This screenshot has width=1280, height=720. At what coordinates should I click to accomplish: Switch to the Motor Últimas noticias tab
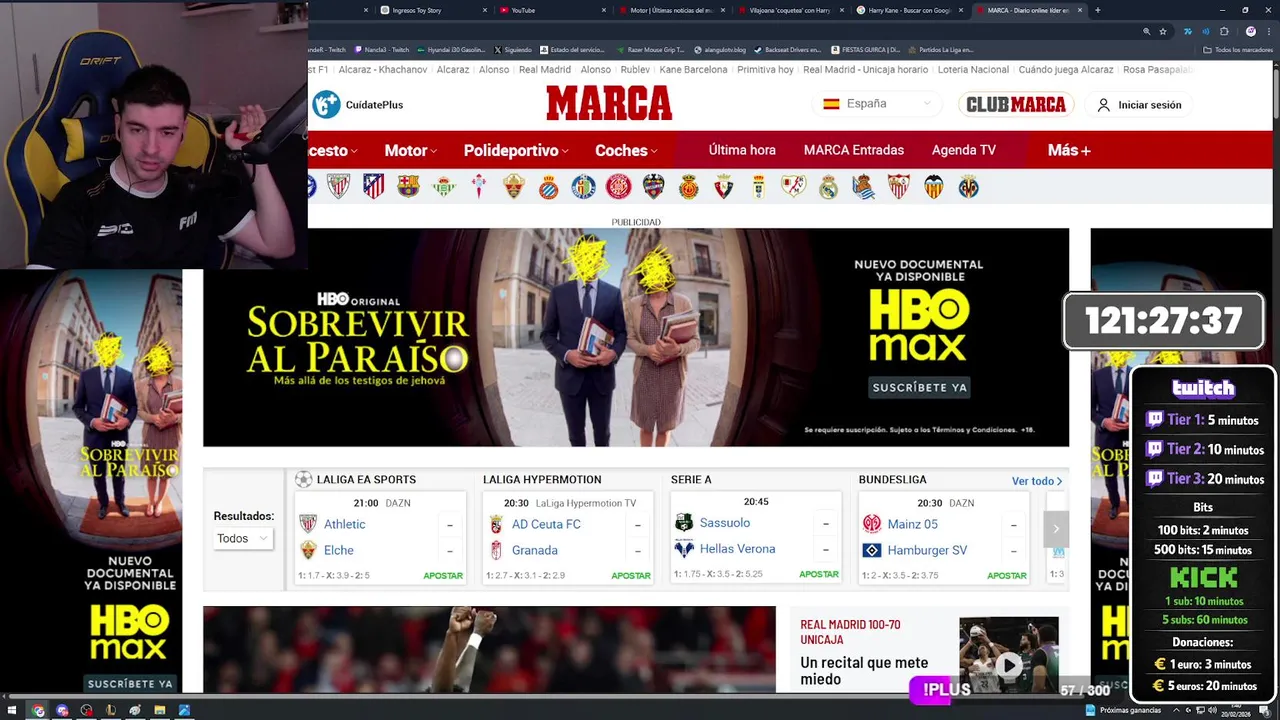[x=672, y=10]
